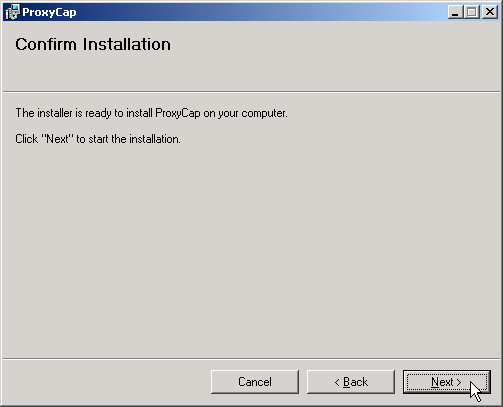
Task: Click empty space left of the Cancel button
Action: pos(107,382)
